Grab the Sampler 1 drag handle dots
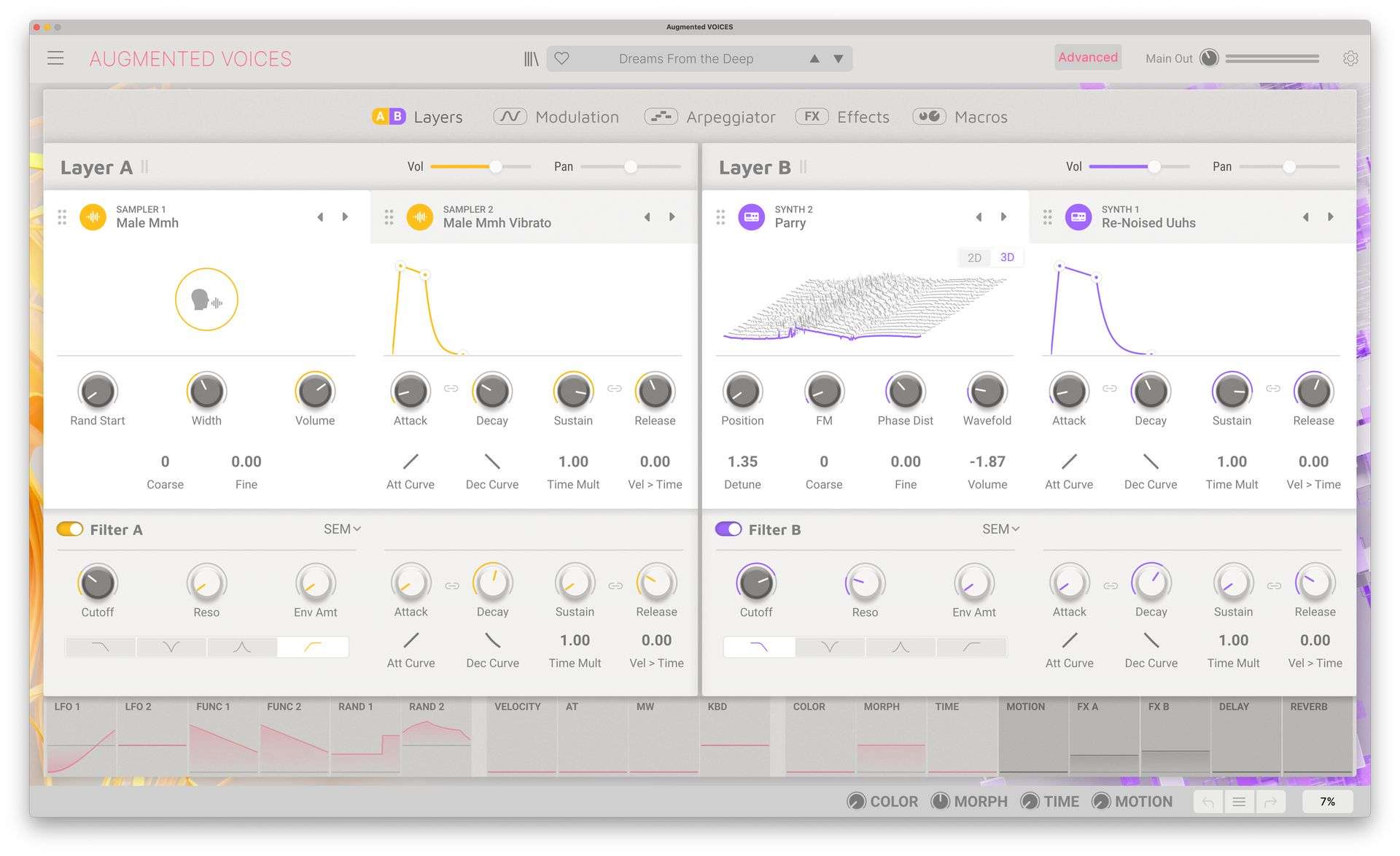 point(62,217)
